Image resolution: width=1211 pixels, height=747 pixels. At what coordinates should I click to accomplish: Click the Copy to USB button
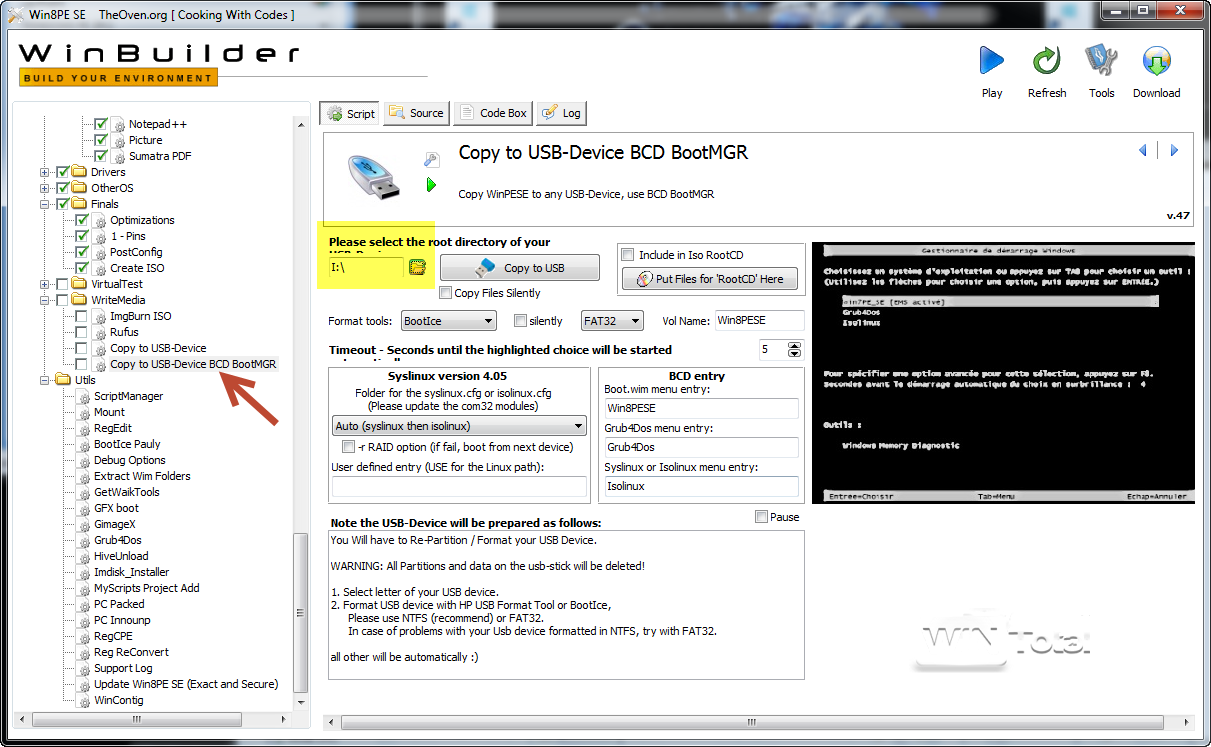(x=520, y=267)
